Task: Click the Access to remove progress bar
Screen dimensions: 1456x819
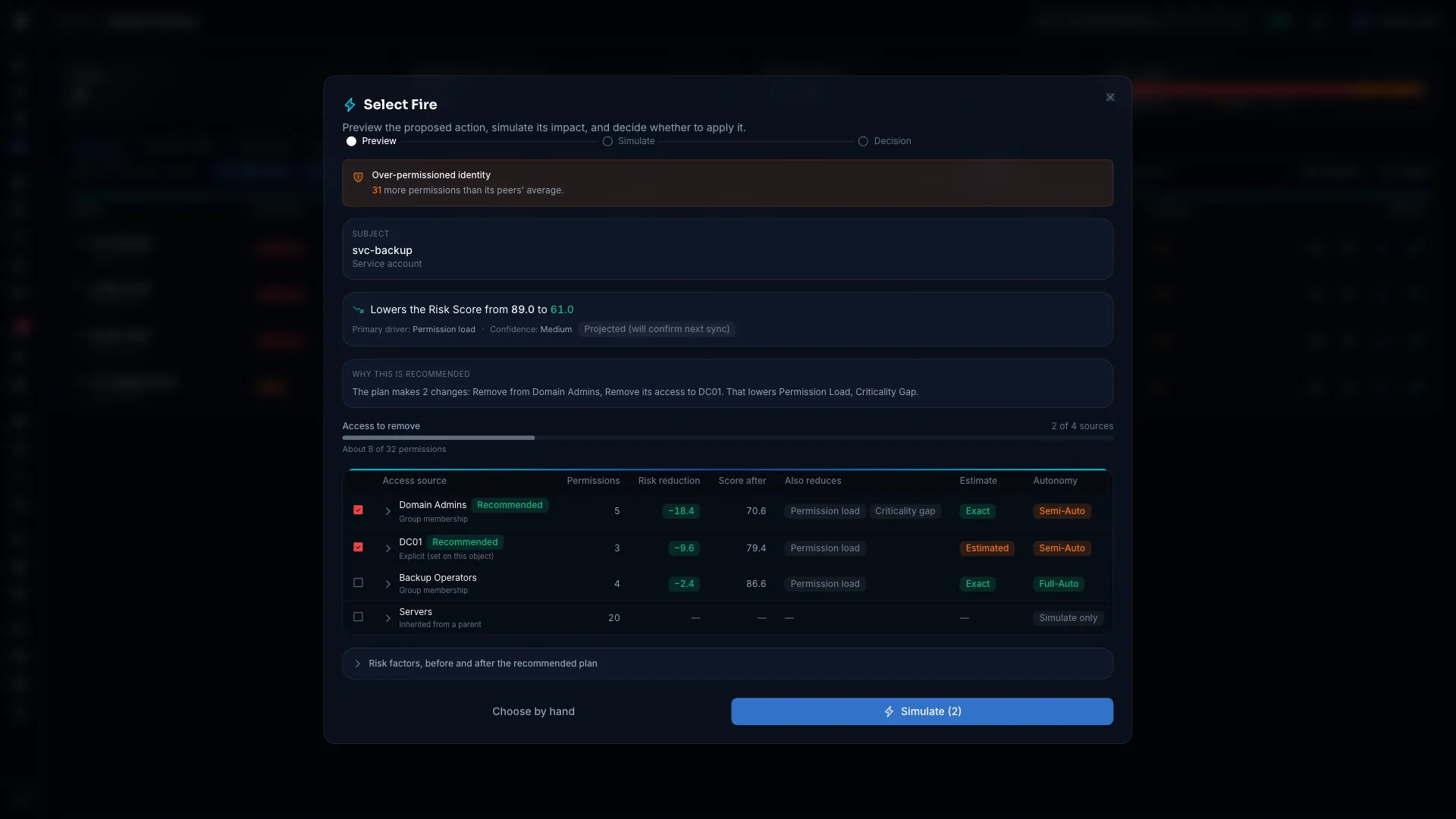Action: click(x=727, y=438)
